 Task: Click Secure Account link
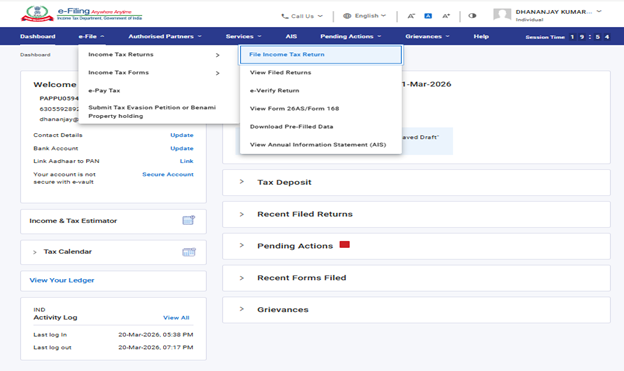[x=168, y=174]
